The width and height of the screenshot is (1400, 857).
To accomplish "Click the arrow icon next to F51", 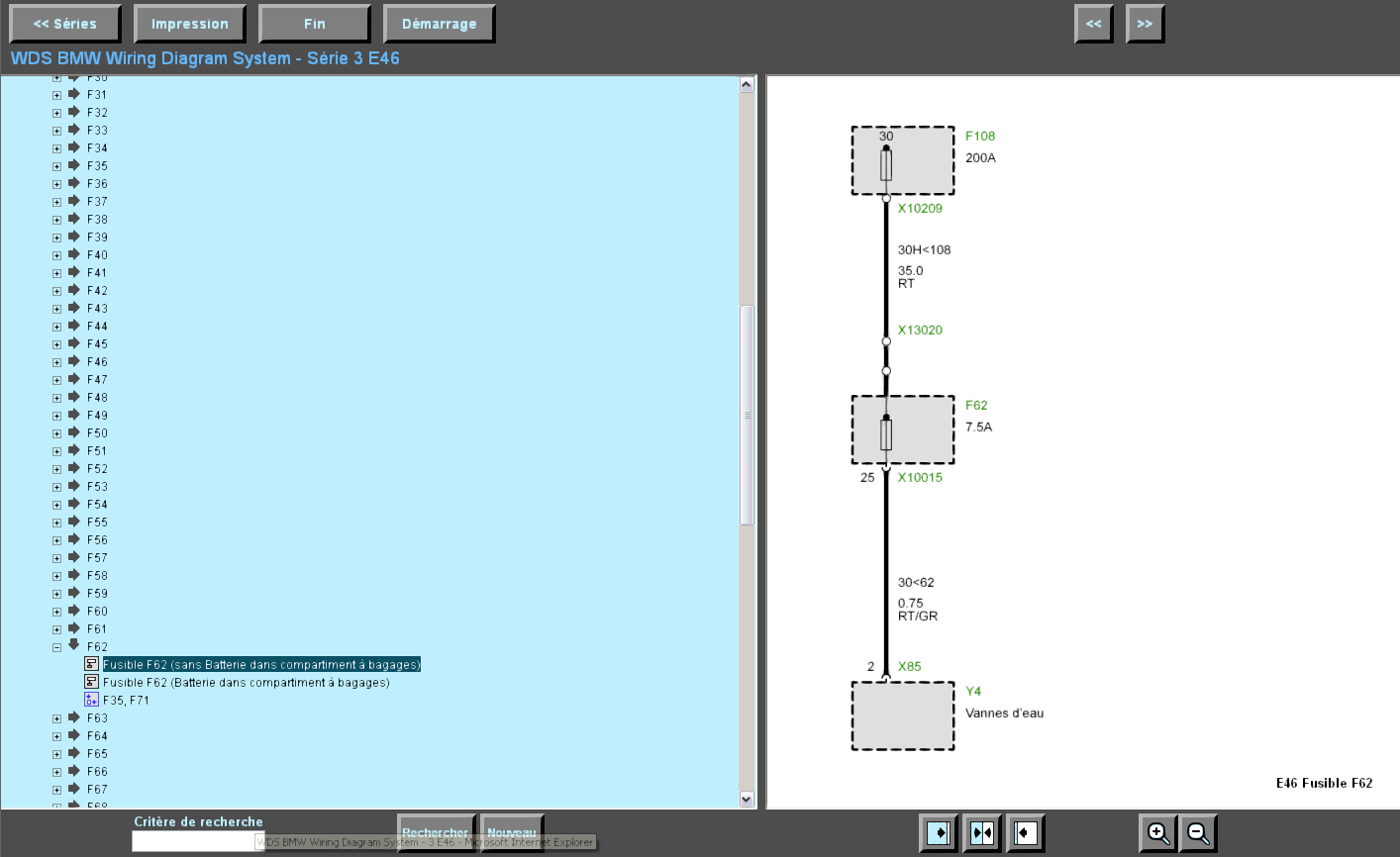I will coord(73,450).
